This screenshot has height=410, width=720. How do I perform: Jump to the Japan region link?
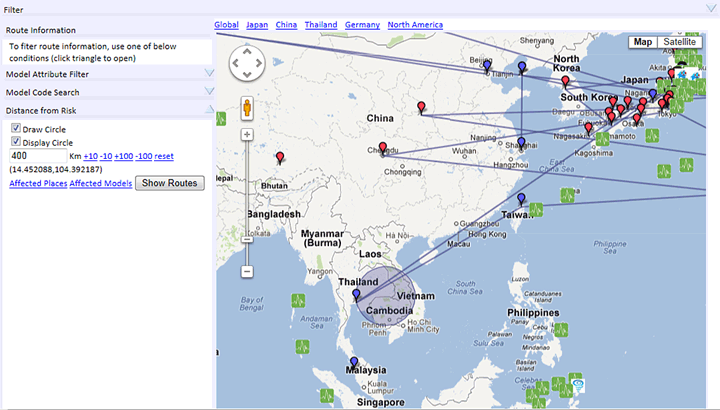pos(257,24)
